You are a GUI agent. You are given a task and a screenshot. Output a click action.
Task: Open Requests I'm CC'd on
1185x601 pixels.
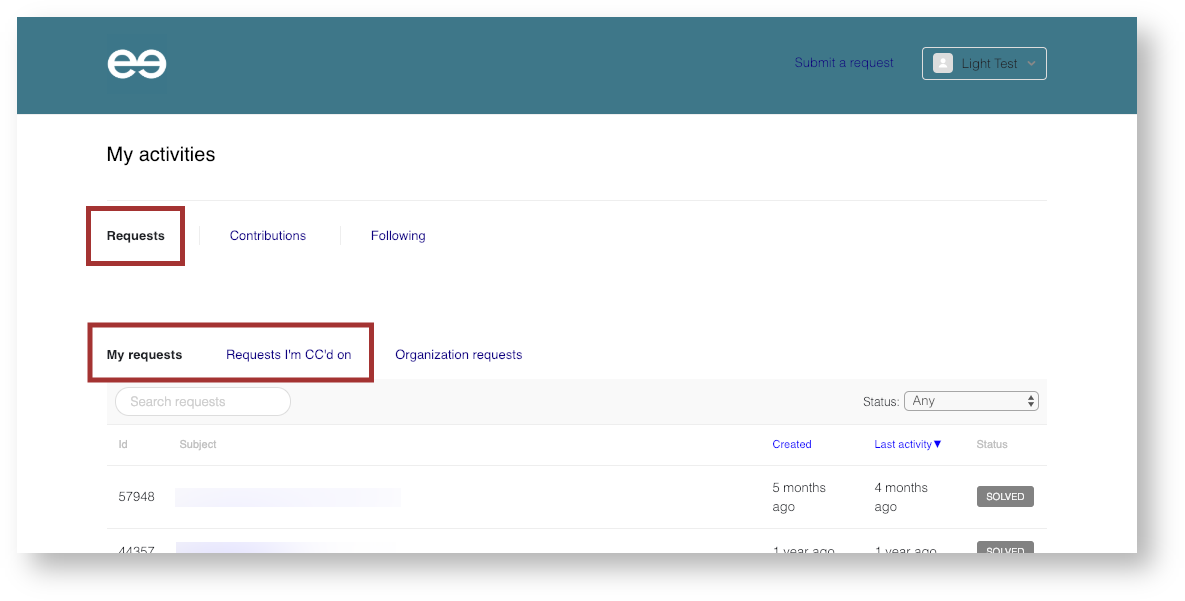point(288,355)
